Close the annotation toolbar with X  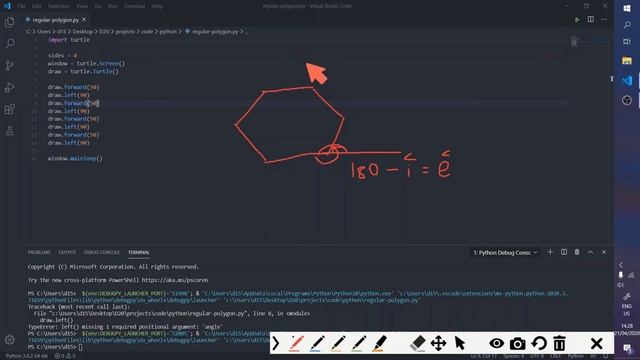597,343
